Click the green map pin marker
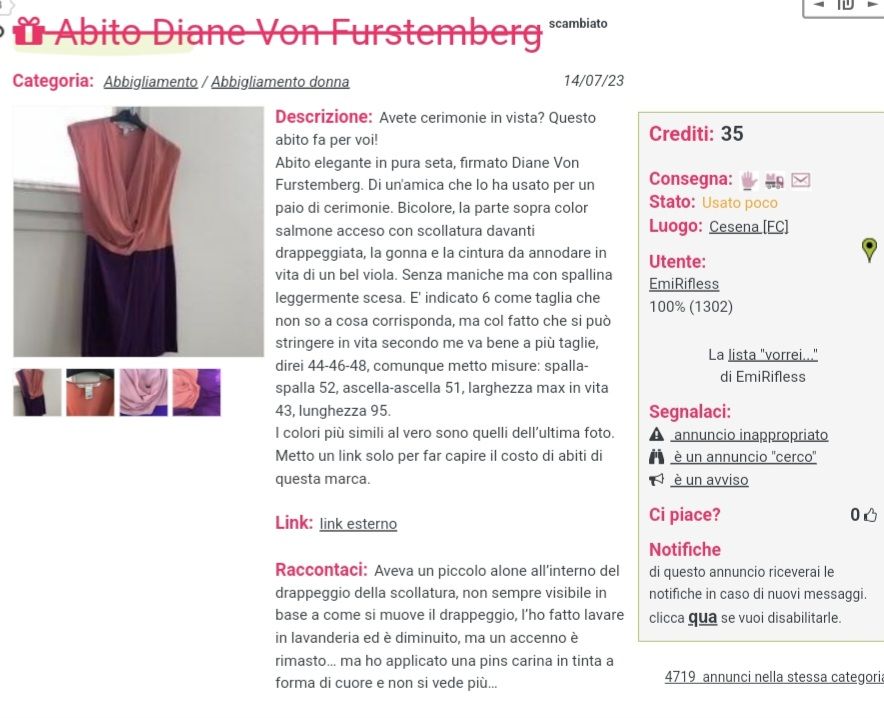This screenshot has width=884, height=718. point(869,249)
